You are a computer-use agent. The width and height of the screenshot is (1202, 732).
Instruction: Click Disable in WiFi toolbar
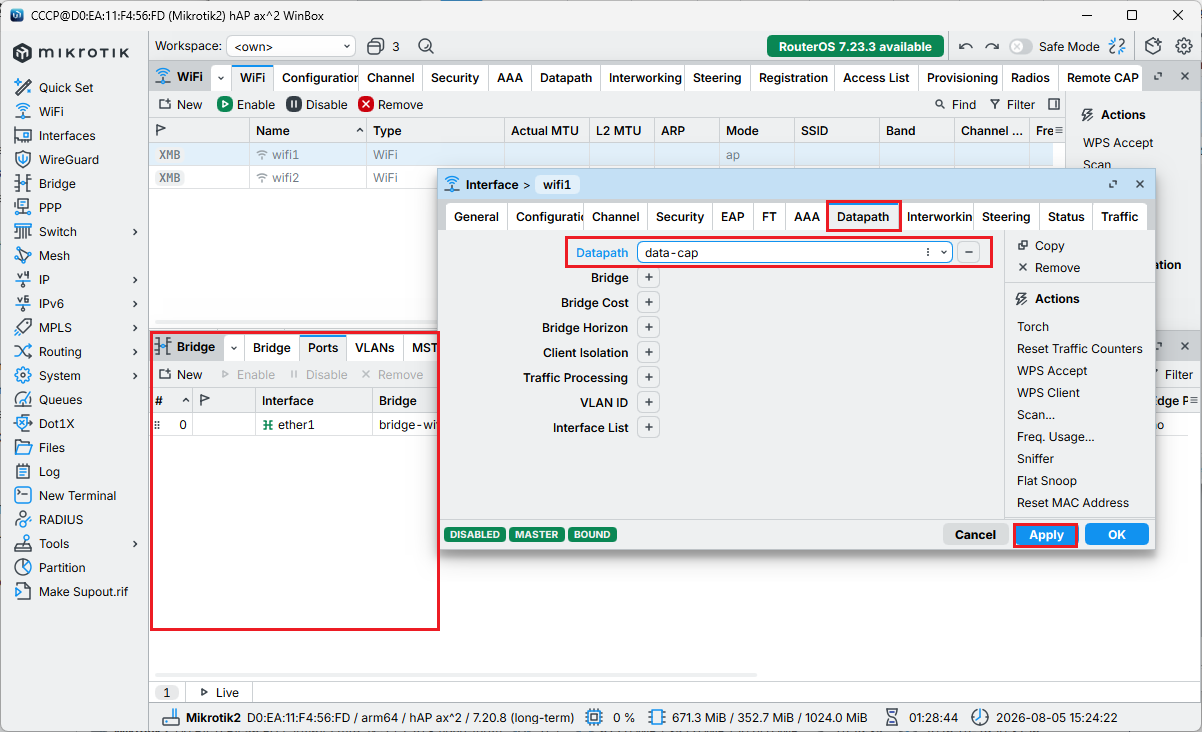[317, 104]
